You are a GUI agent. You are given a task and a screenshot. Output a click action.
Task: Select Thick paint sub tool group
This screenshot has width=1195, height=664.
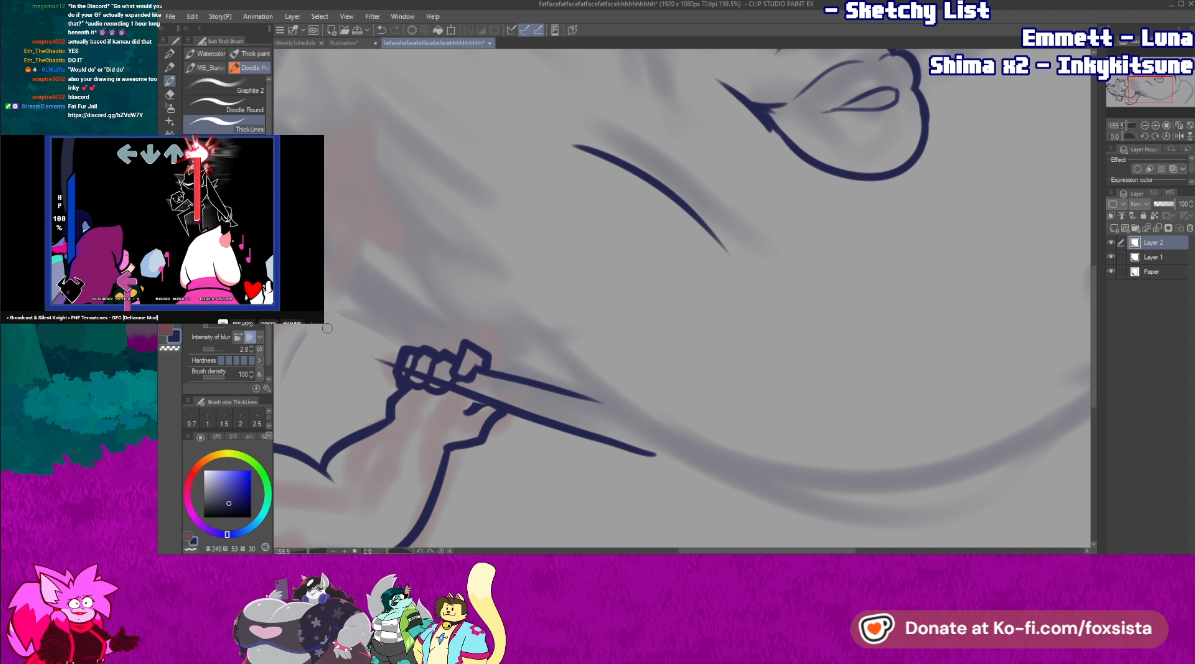[x=250, y=54]
